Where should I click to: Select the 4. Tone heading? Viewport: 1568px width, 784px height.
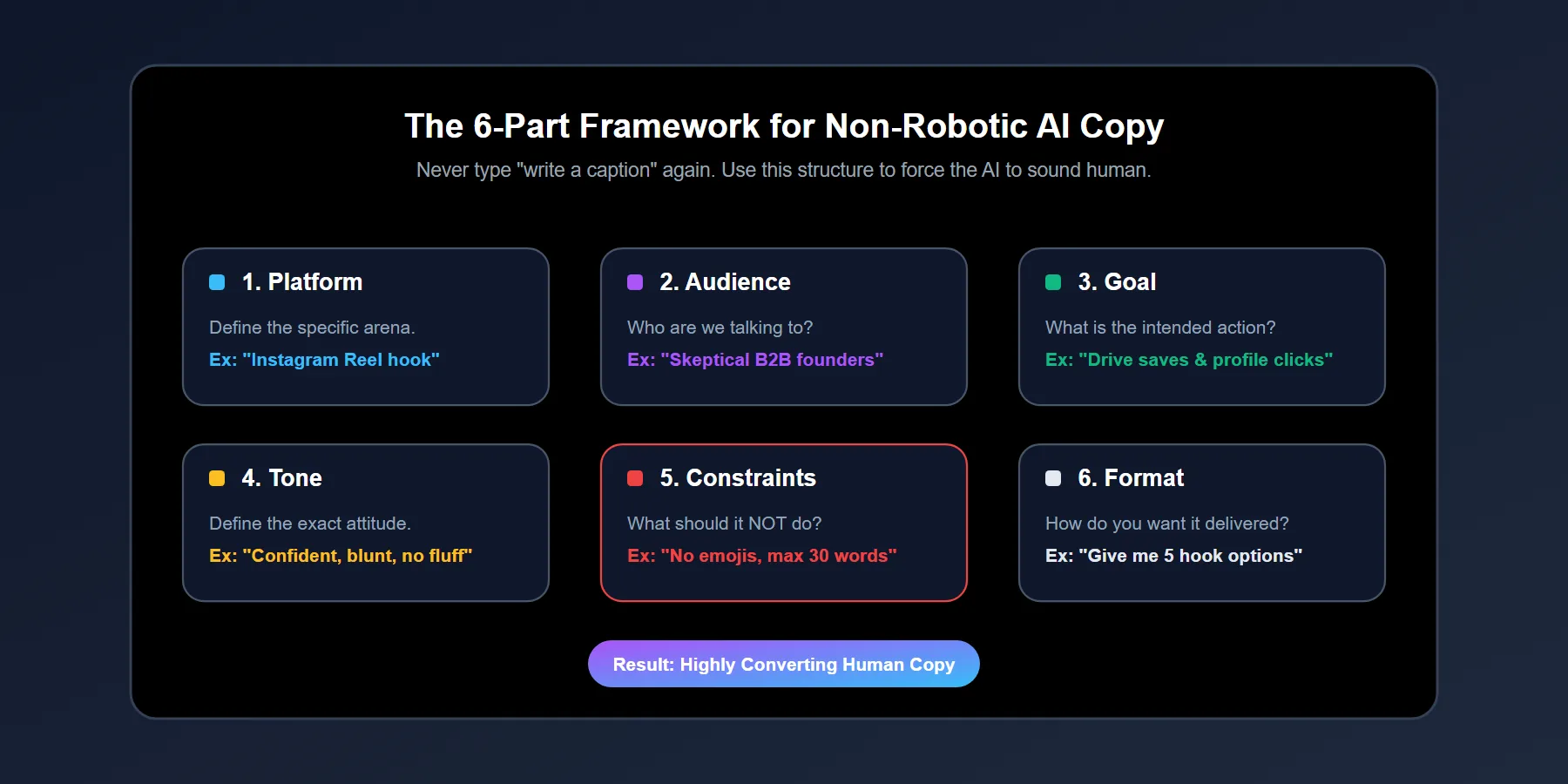pyautogui.click(x=281, y=478)
